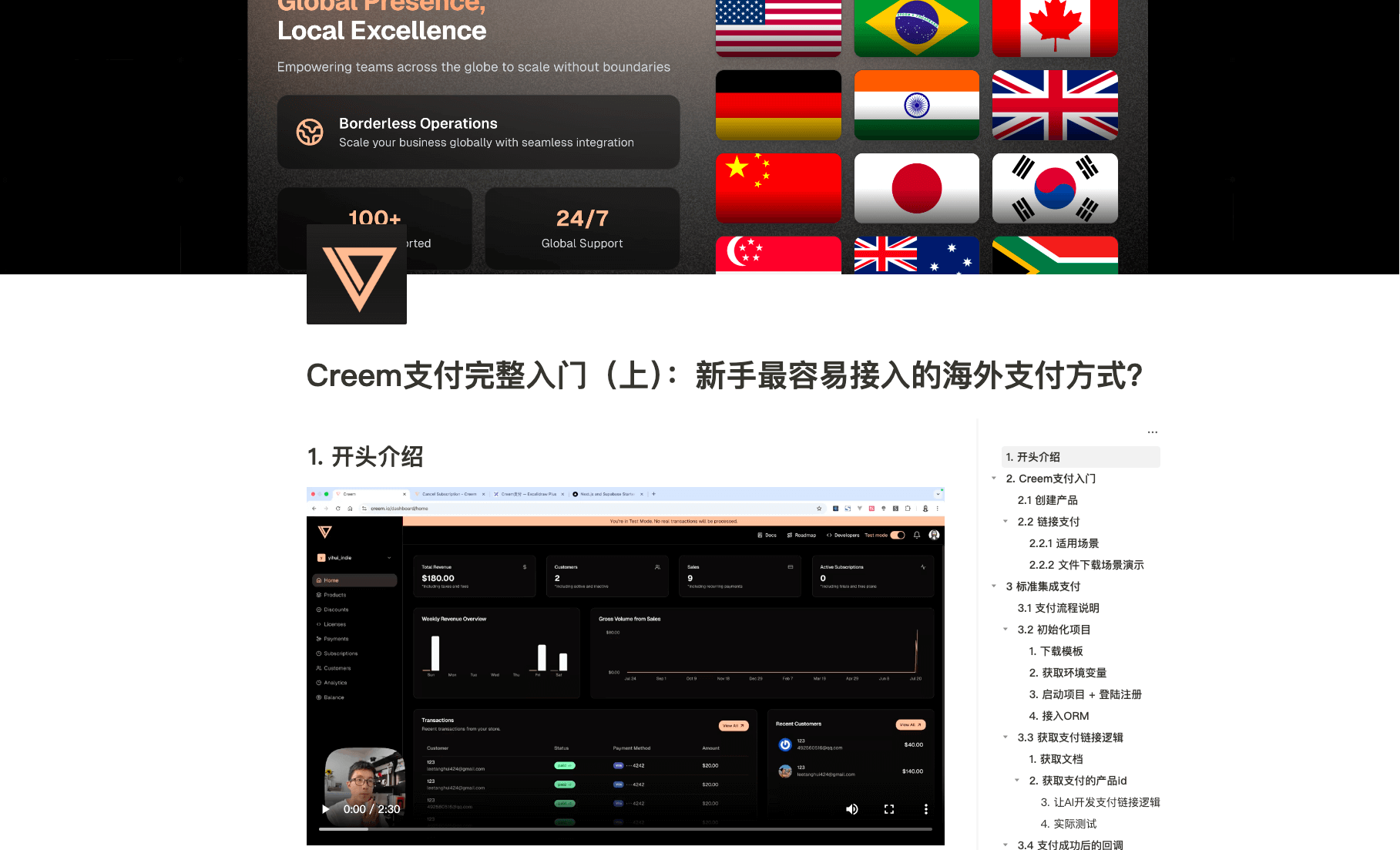Screen dimensions: 1400x850
Task: Navigate to '2.2.2 文件下载场景演示' in outline
Action: pos(1086,565)
